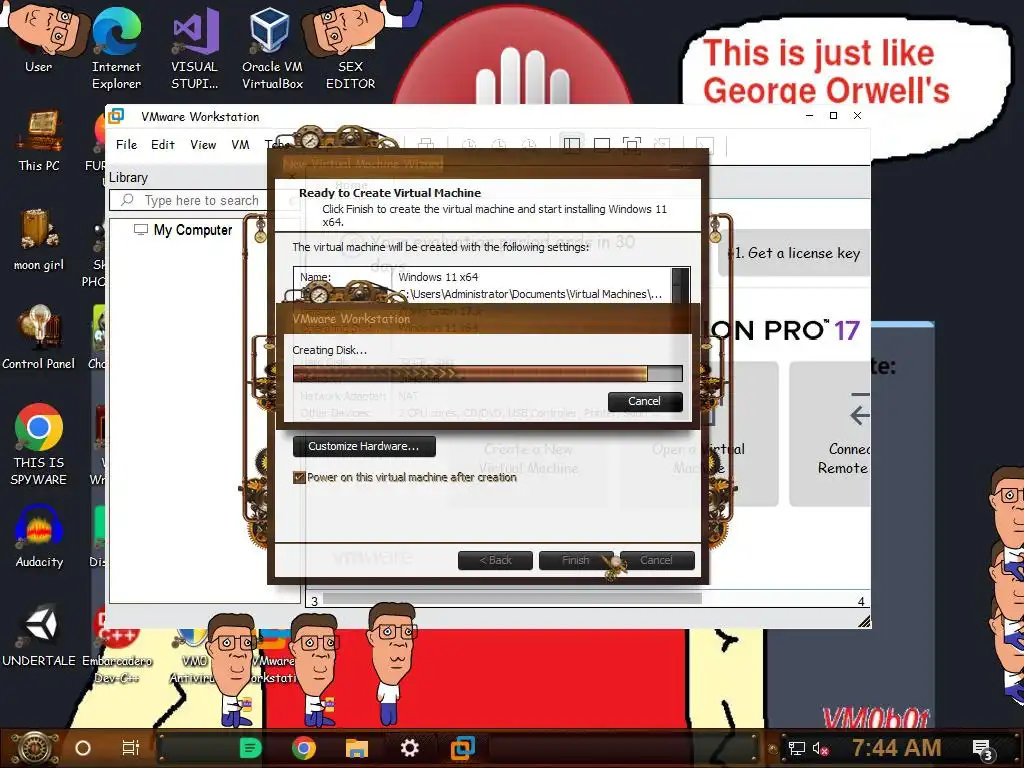This screenshot has width=1024, height=768.
Task: Open Audacity desktop icon
Action: tap(39, 536)
